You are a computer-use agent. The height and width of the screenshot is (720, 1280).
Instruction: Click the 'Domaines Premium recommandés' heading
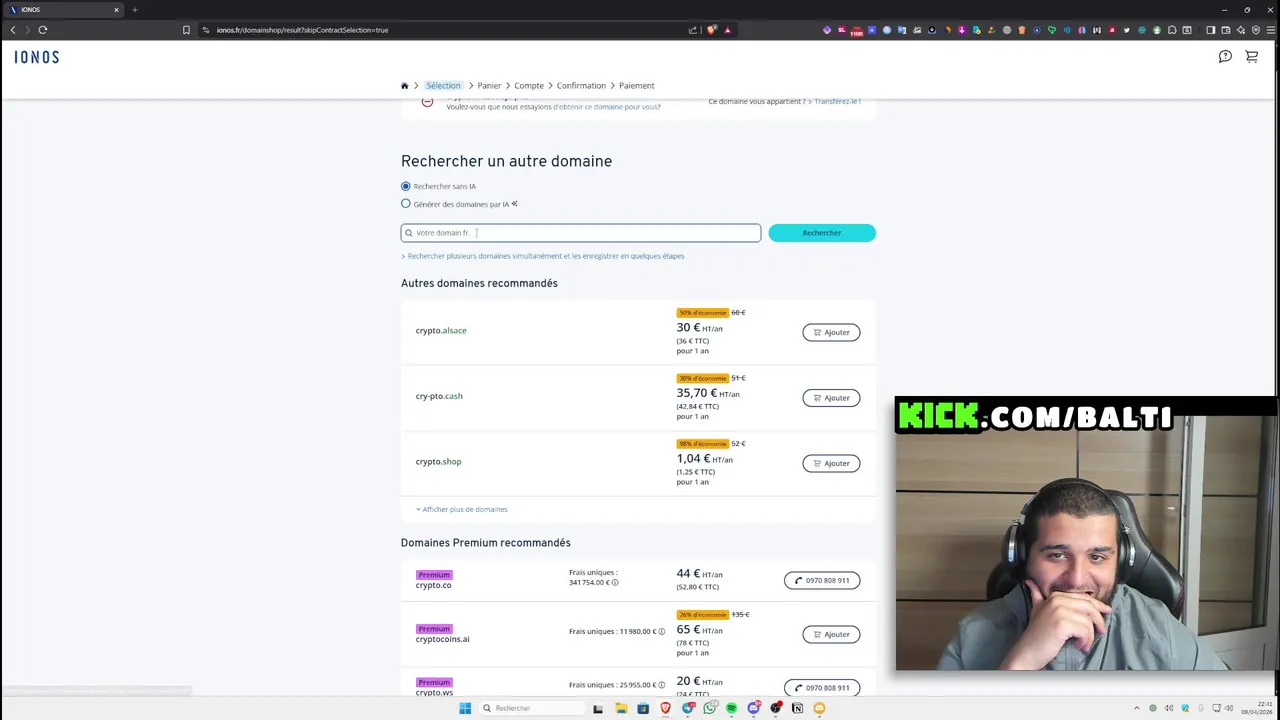coord(486,543)
